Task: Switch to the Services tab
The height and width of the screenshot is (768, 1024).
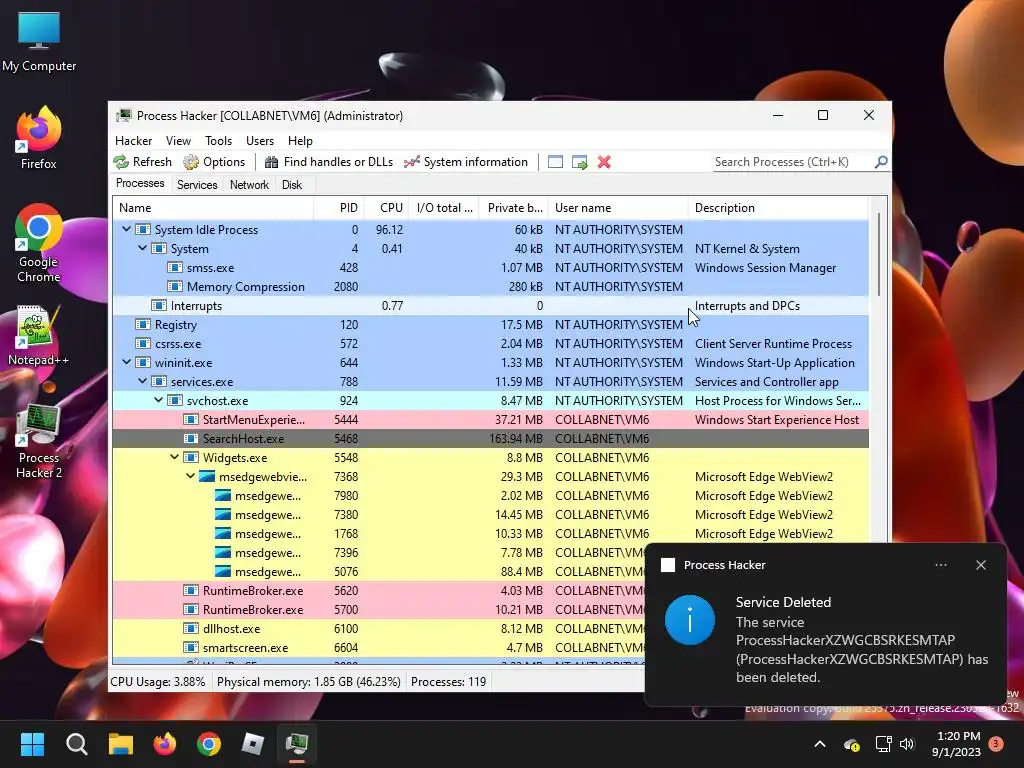Action: (x=197, y=185)
